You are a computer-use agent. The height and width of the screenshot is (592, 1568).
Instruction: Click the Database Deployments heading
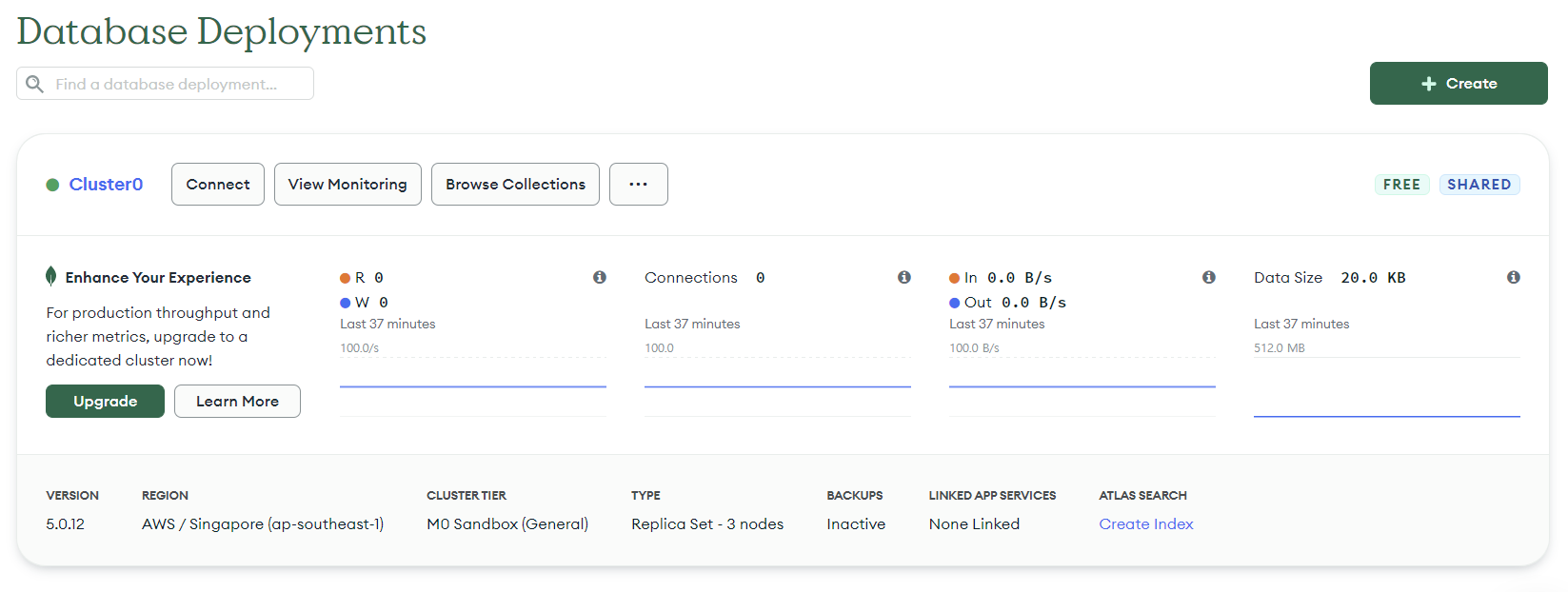click(x=222, y=31)
